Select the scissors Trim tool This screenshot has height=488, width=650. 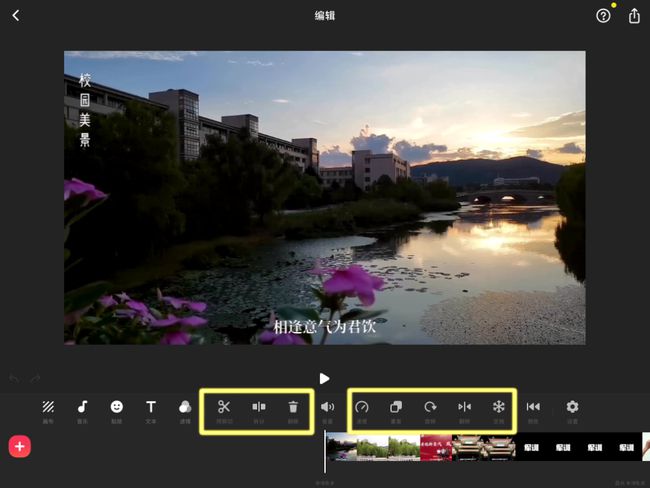coord(224,410)
